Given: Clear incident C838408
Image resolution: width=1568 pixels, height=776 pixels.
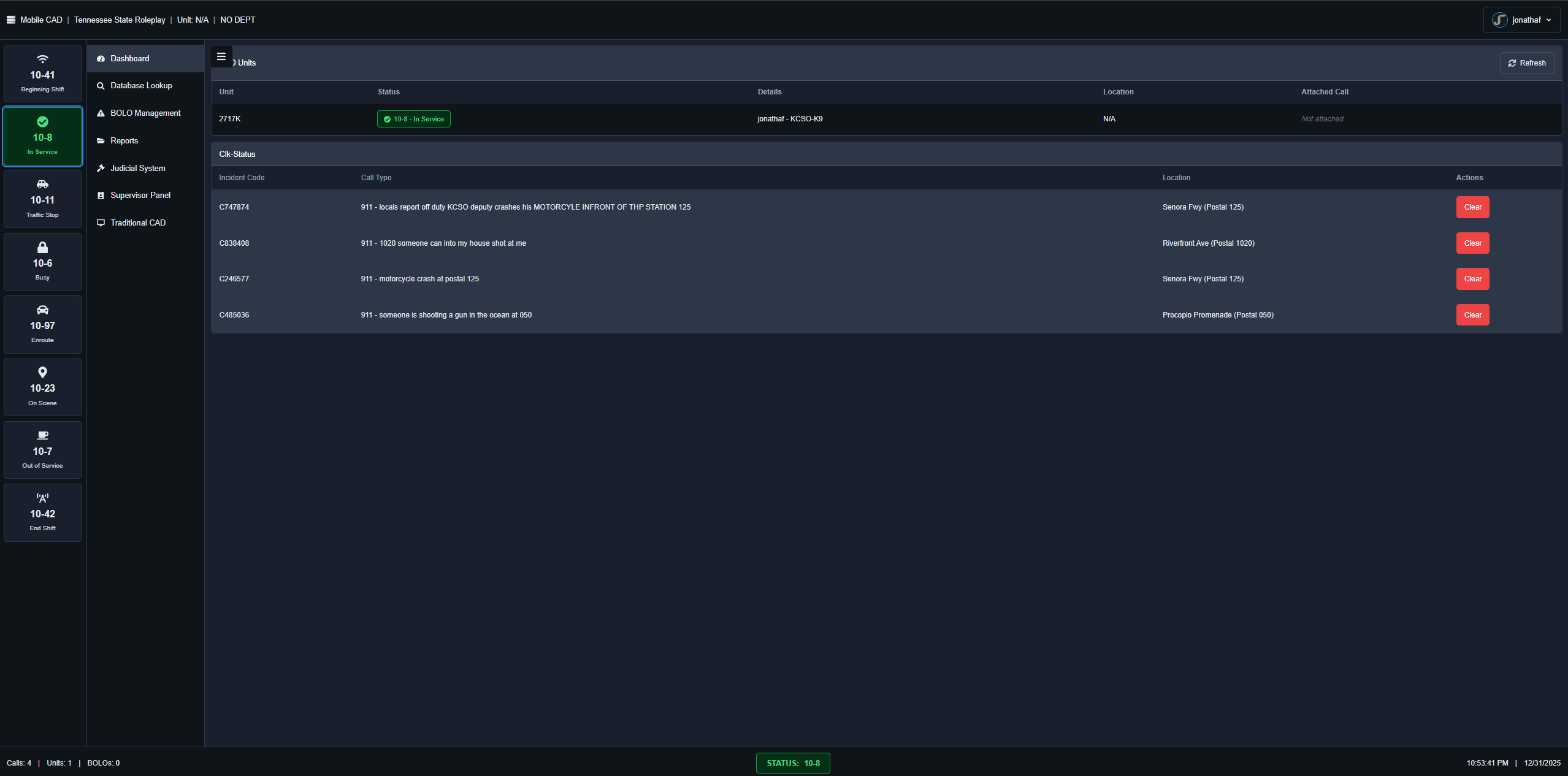Looking at the screenshot, I should [x=1472, y=243].
